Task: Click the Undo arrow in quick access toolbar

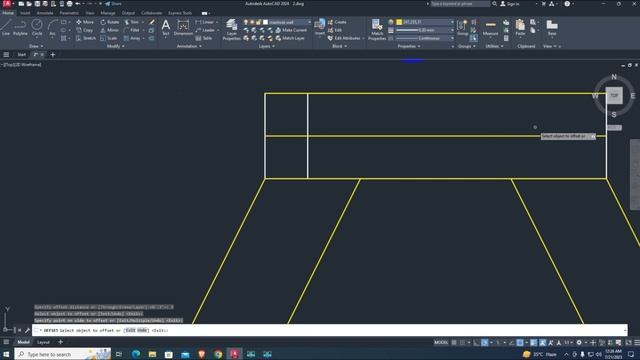Action: point(78,4)
